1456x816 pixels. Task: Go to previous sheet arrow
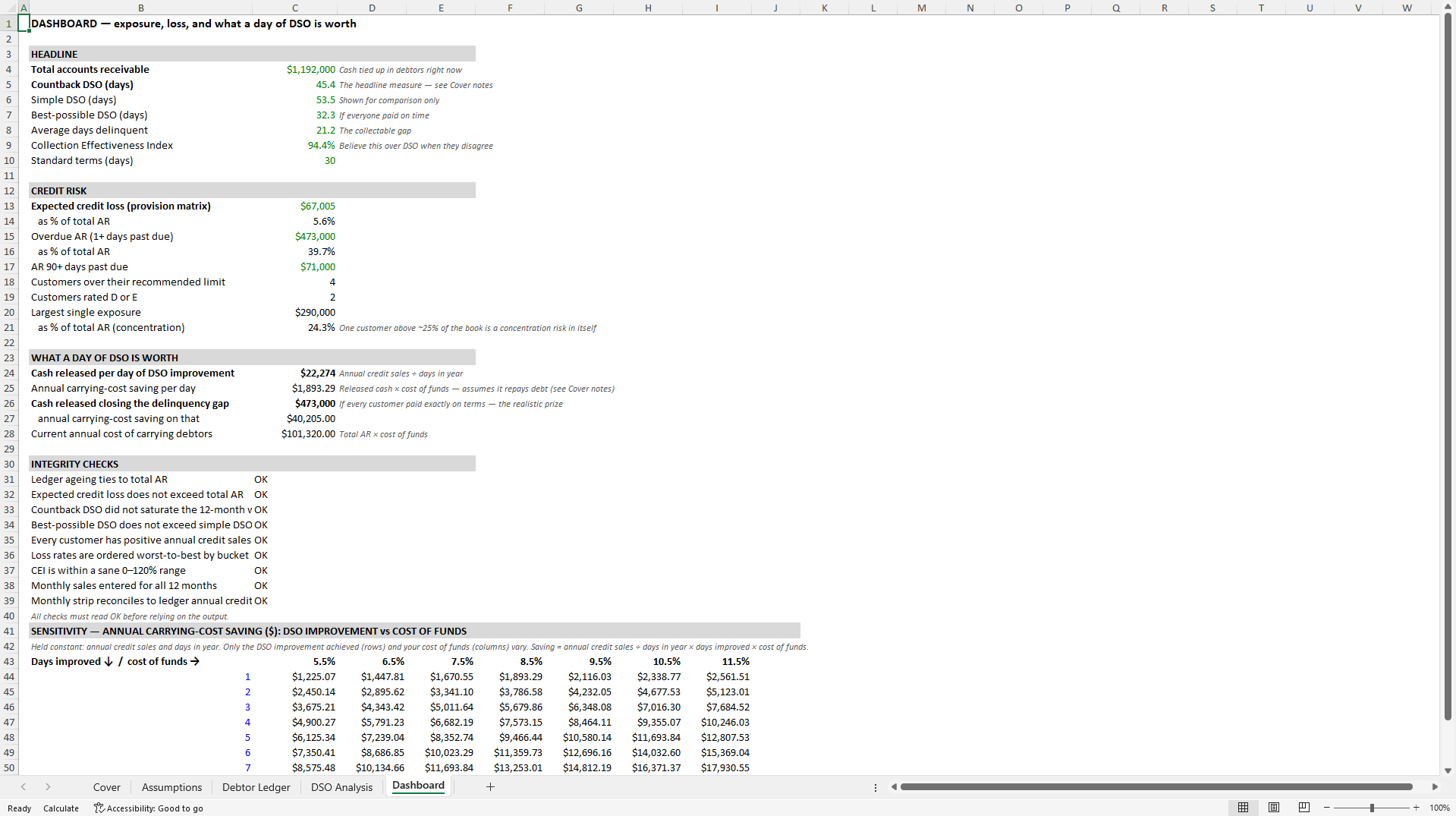tap(24, 787)
